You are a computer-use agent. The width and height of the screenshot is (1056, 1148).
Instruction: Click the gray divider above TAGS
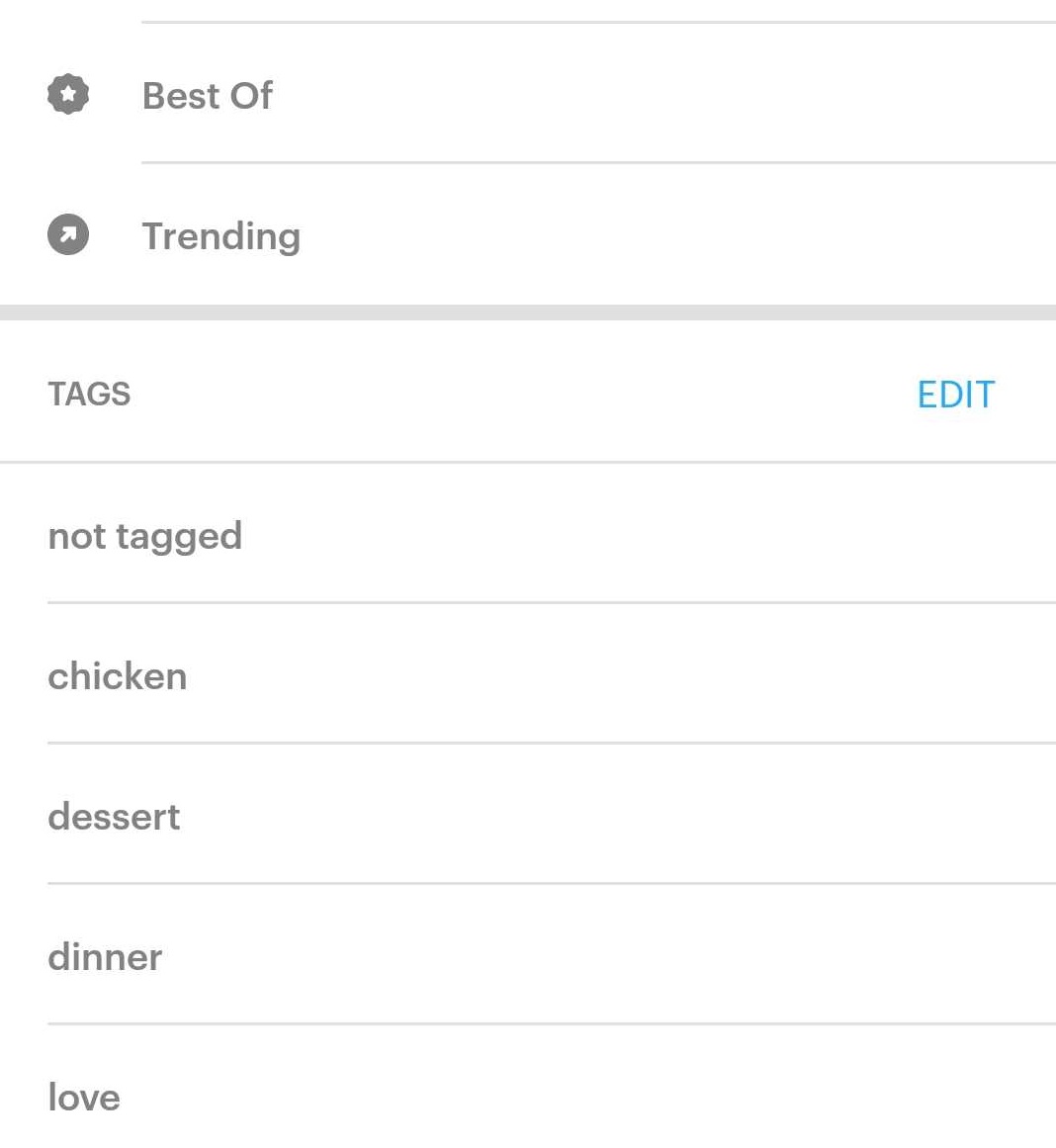[528, 312]
